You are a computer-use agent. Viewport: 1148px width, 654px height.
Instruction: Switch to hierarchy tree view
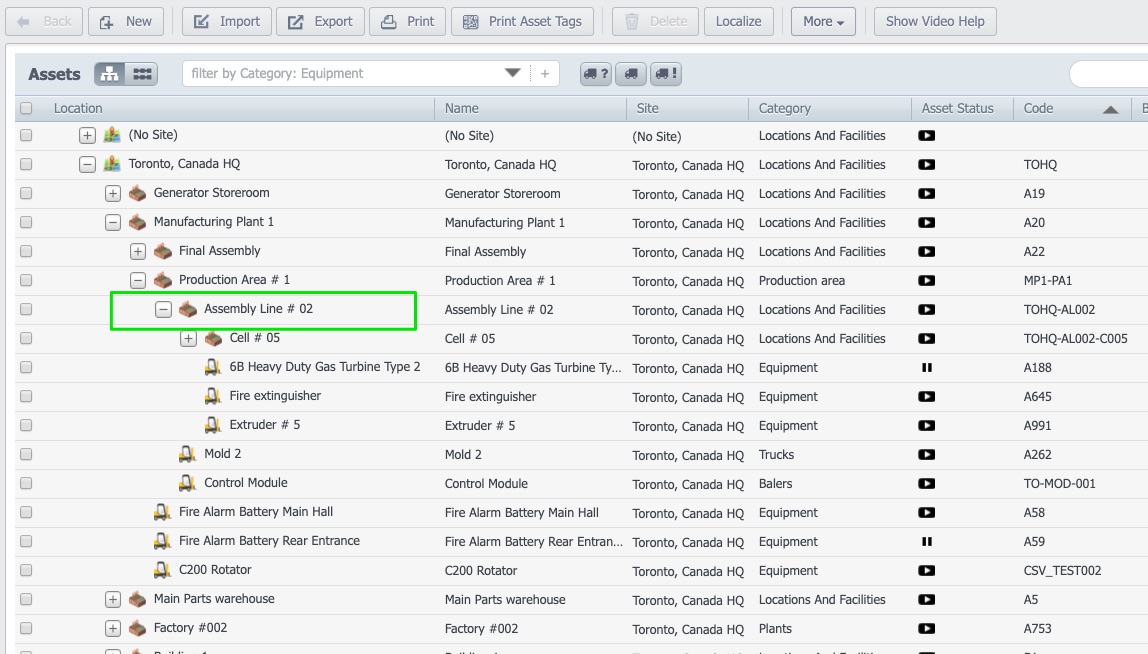(x=110, y=74)
